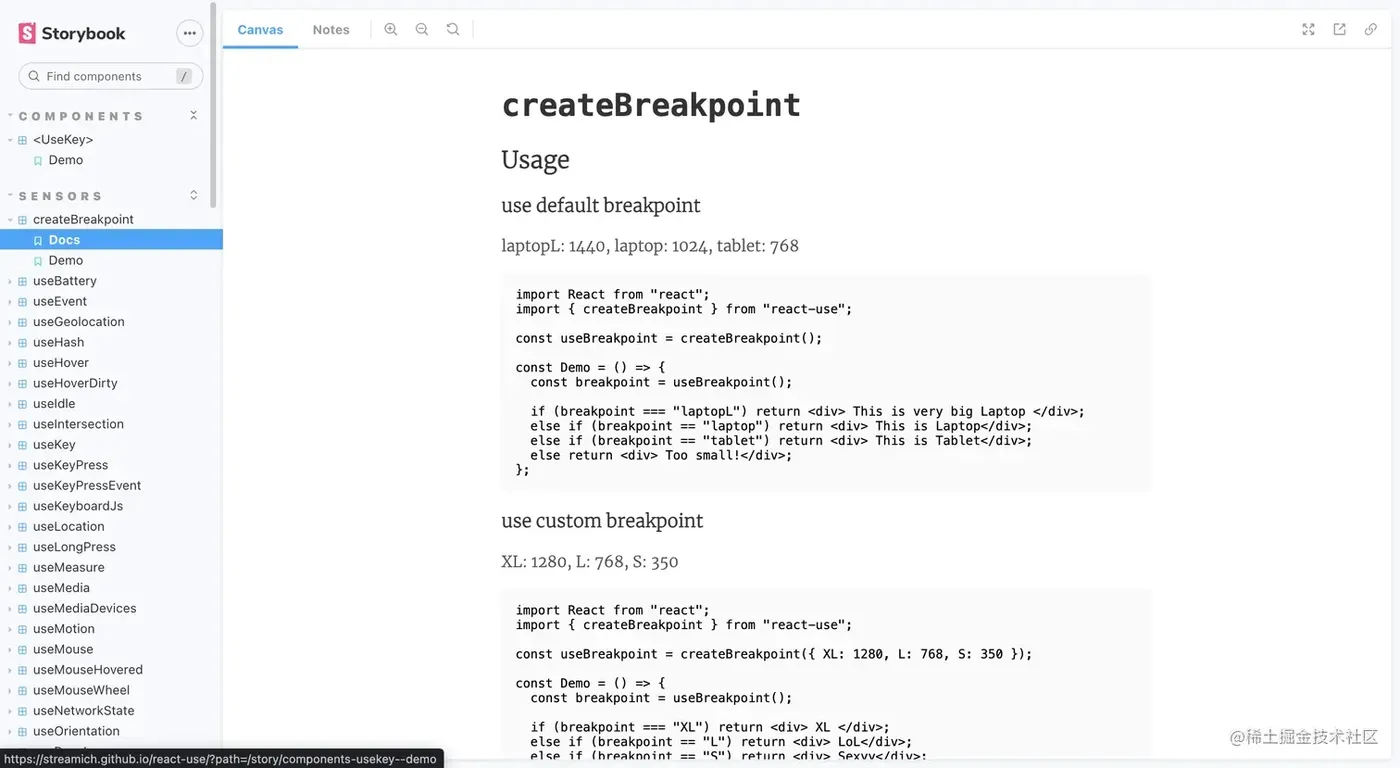Copy the story link using the link icon

(x=1370, y=29)
